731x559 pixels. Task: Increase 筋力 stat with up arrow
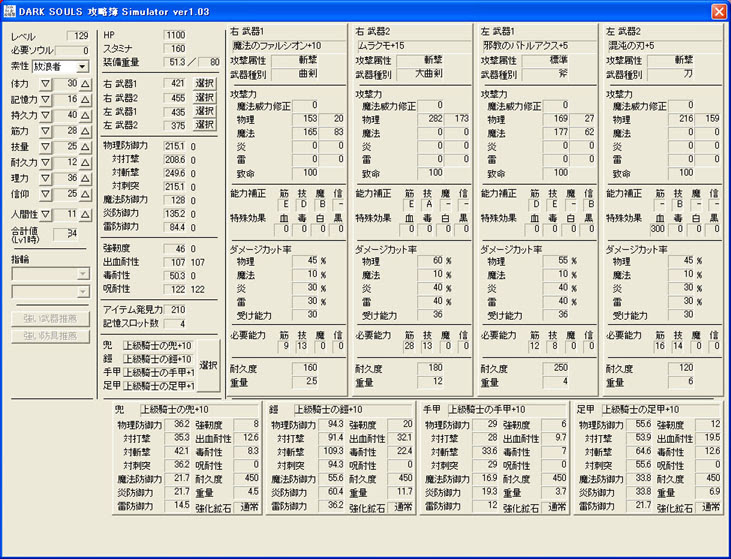click(85, 131)
